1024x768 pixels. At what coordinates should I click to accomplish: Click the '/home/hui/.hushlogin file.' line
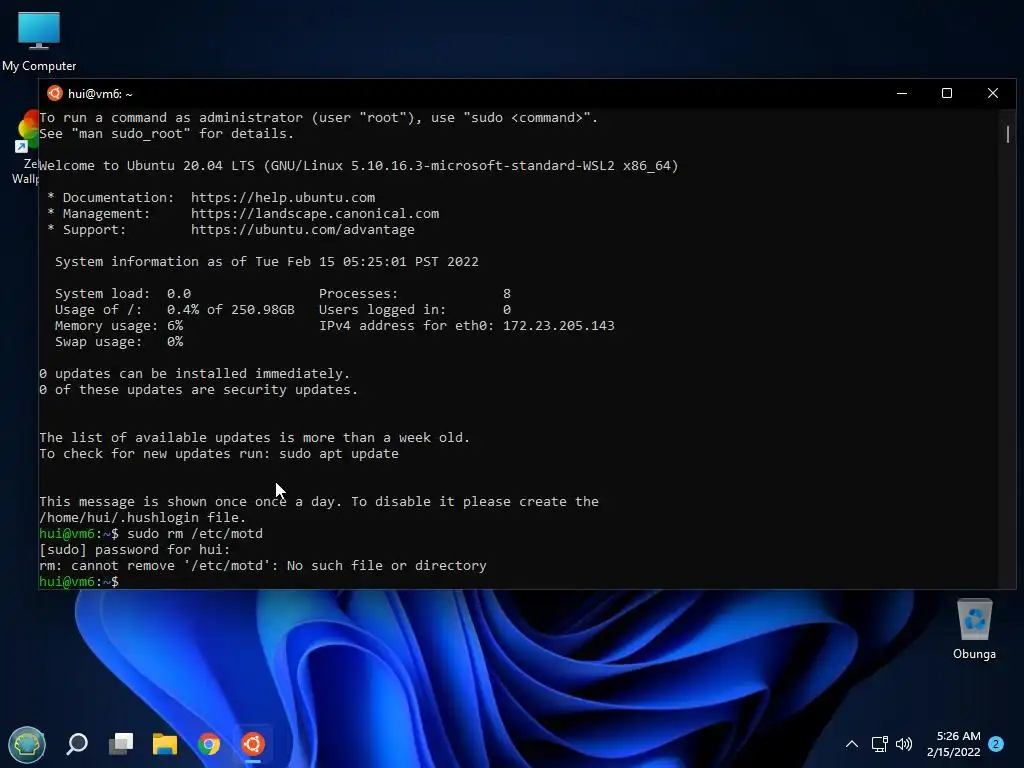pos(142,517)
